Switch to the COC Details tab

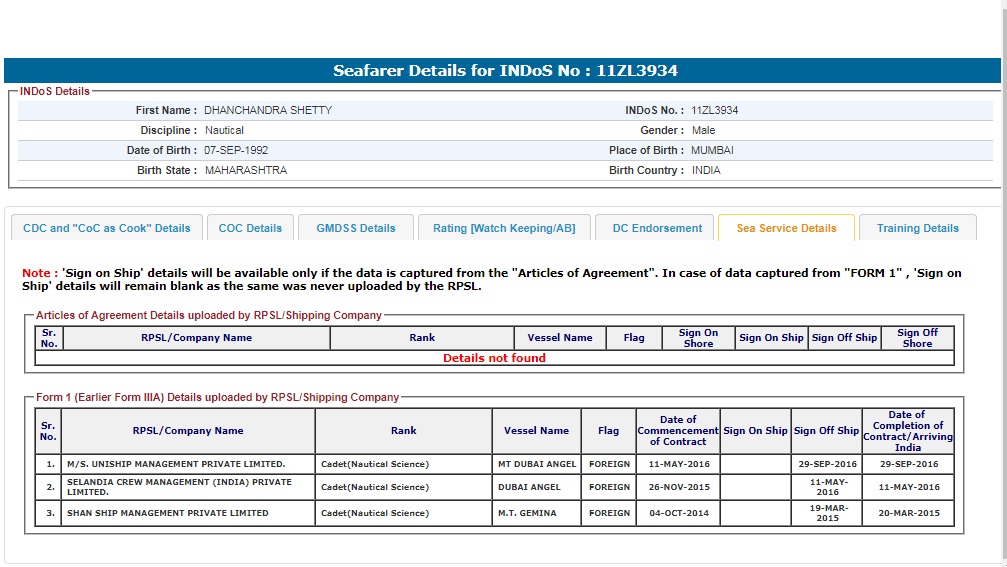[250, 228]
